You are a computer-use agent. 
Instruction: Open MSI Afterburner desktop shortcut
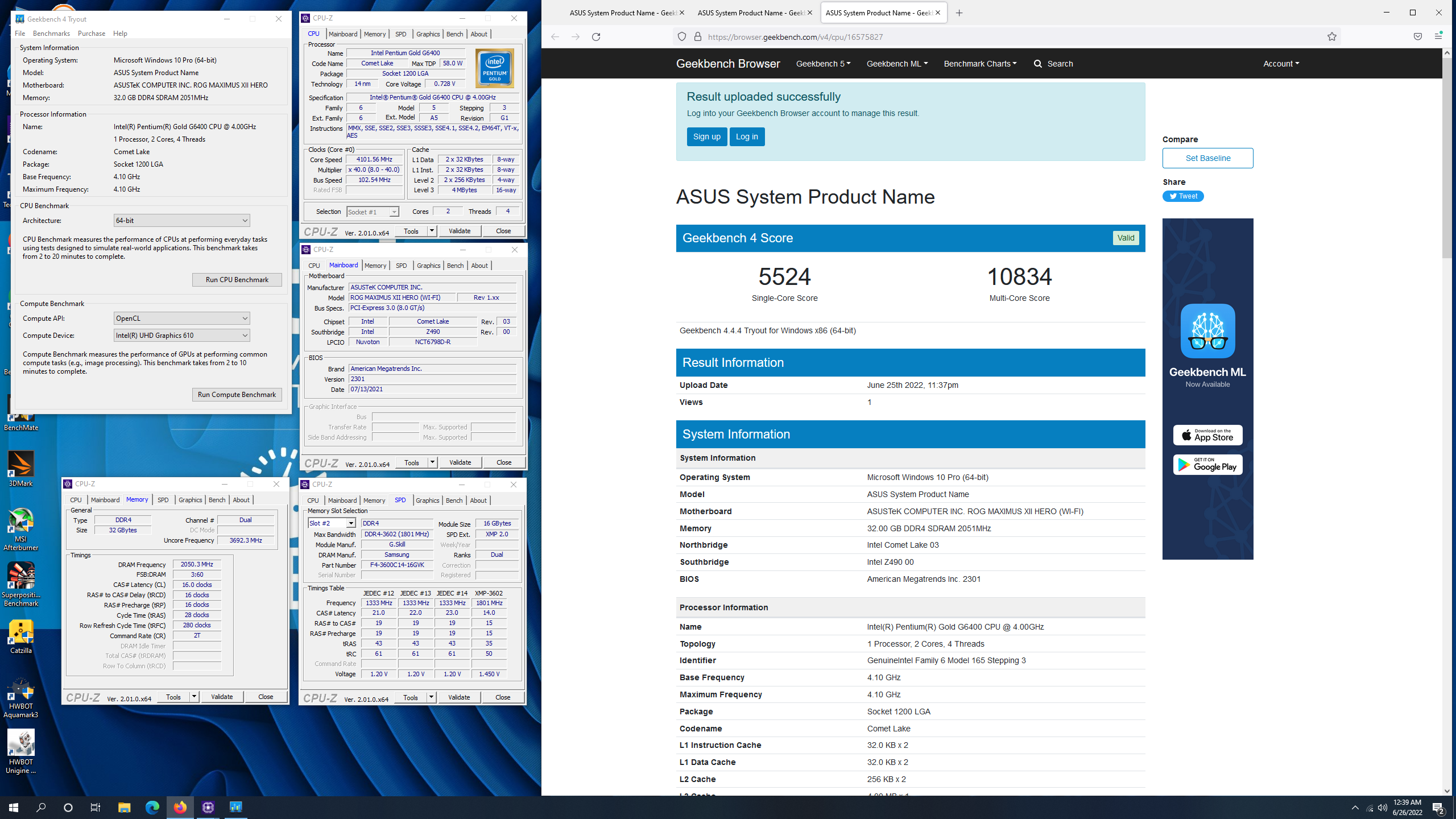click(21, 529)
